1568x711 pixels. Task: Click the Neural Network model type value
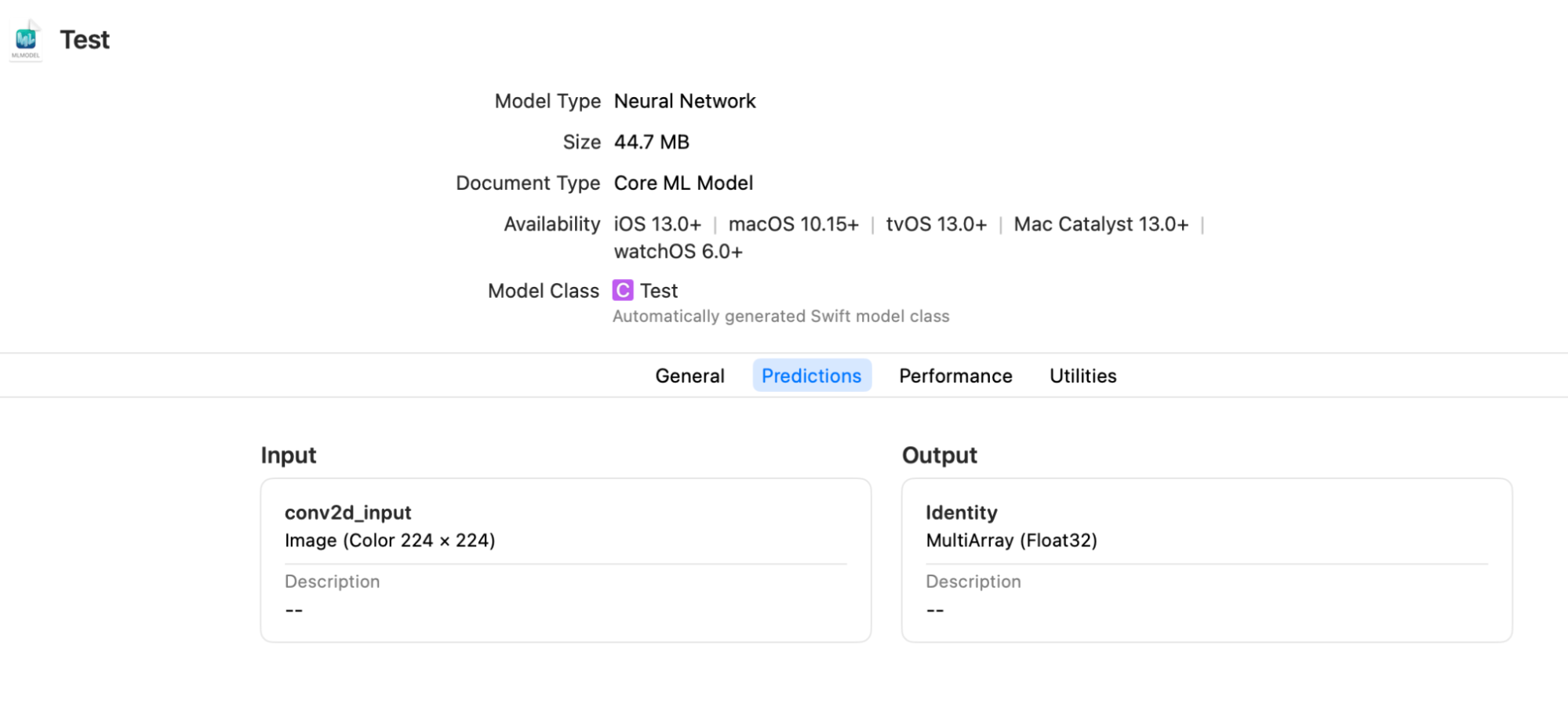685,101
